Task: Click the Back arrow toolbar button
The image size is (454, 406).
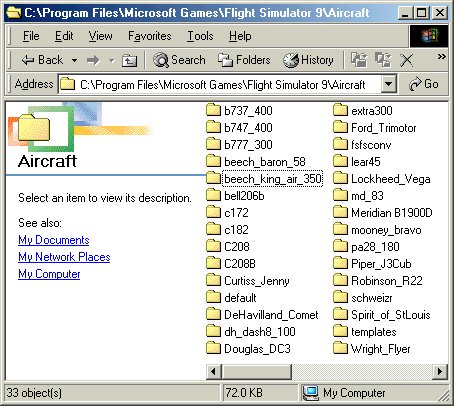Action: click(42, 60)
